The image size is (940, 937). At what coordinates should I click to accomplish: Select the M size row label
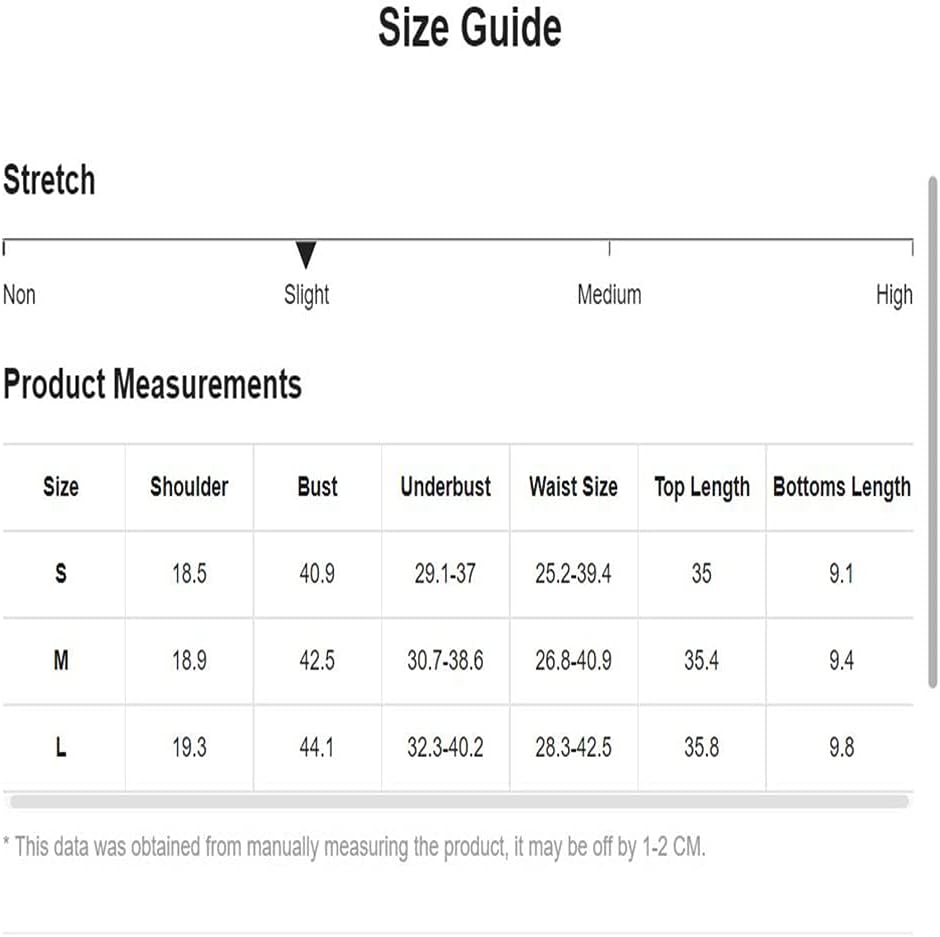pos(61,661)
